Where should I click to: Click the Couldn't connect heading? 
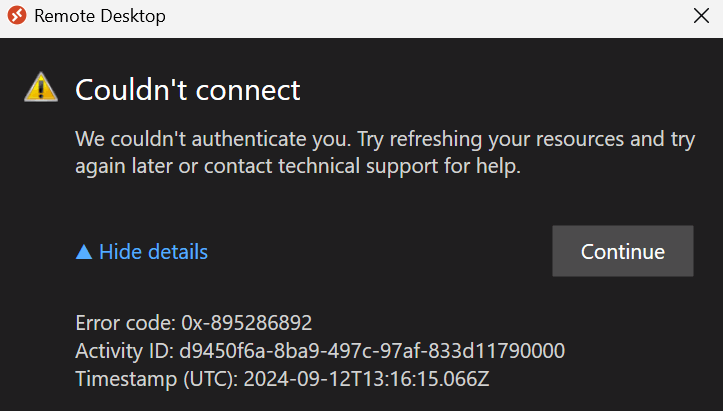(188, 89)
